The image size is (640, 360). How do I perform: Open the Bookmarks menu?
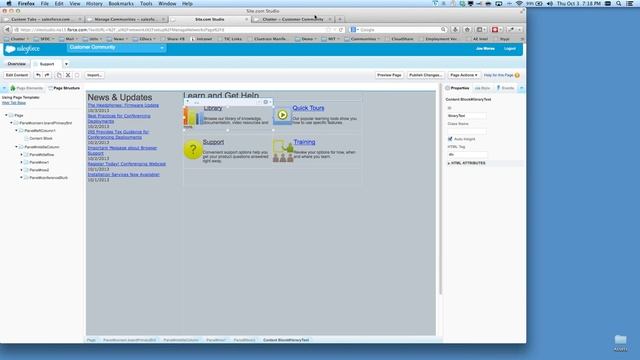121,3
